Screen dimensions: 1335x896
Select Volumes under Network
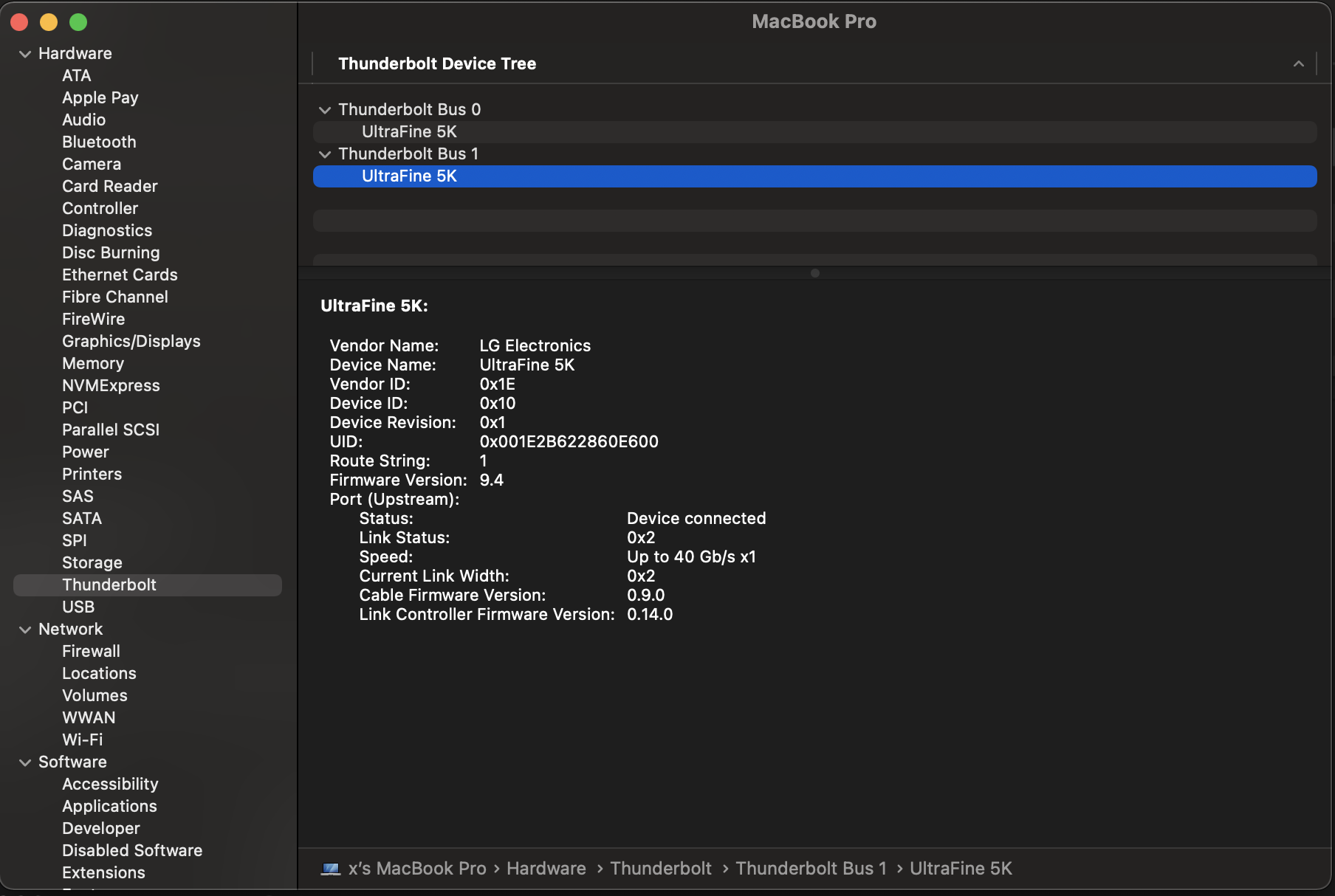[x=95, y=696]
